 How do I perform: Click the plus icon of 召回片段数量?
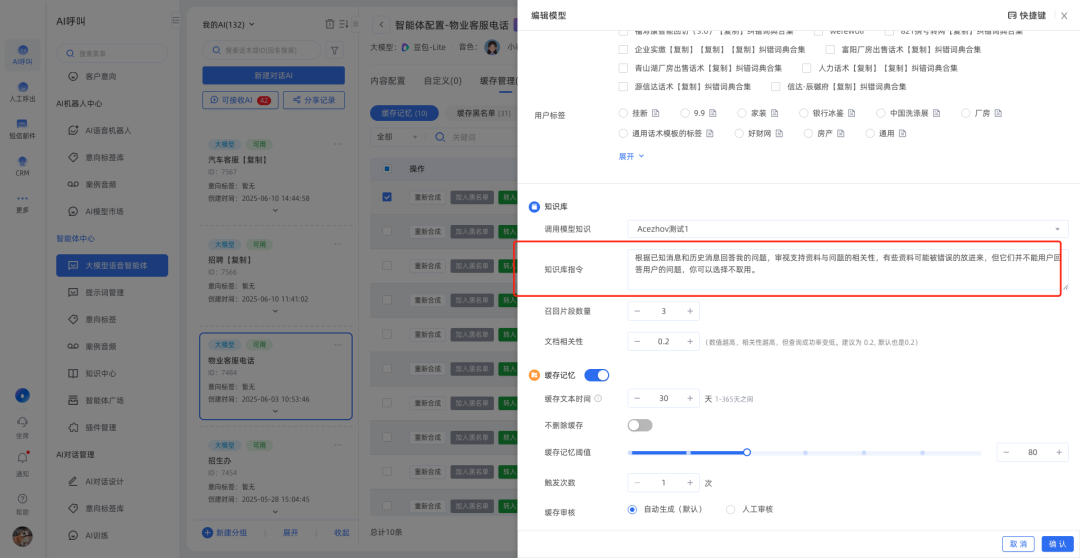coord(690,311)
